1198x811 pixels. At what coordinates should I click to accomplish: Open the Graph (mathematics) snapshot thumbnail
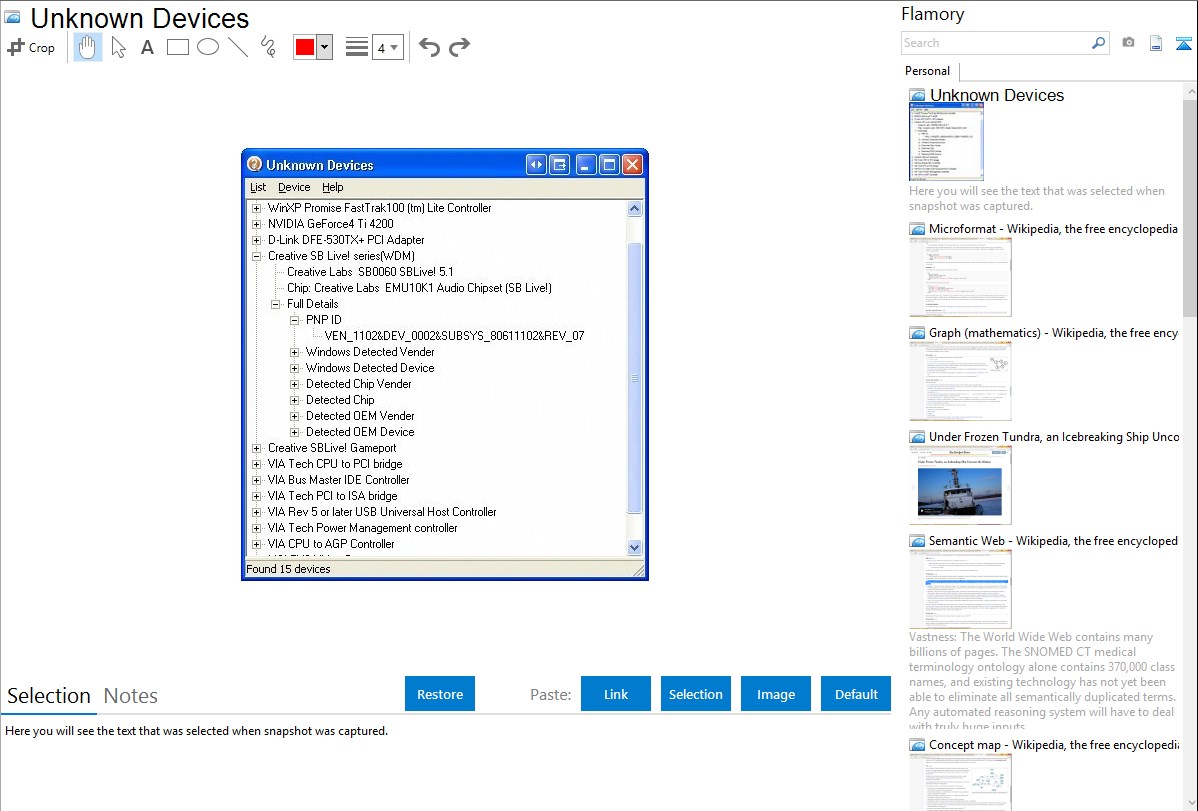960,381
